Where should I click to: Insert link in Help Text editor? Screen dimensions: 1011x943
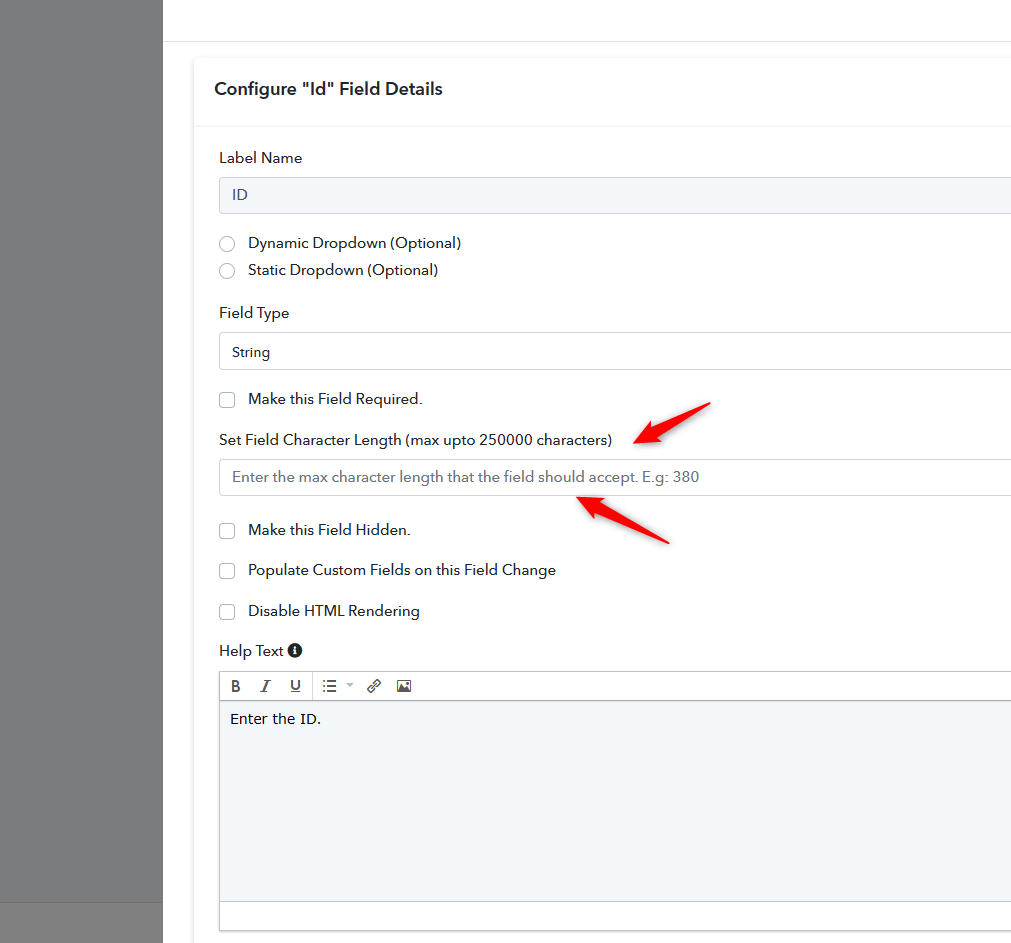click(x=374, y=686)
